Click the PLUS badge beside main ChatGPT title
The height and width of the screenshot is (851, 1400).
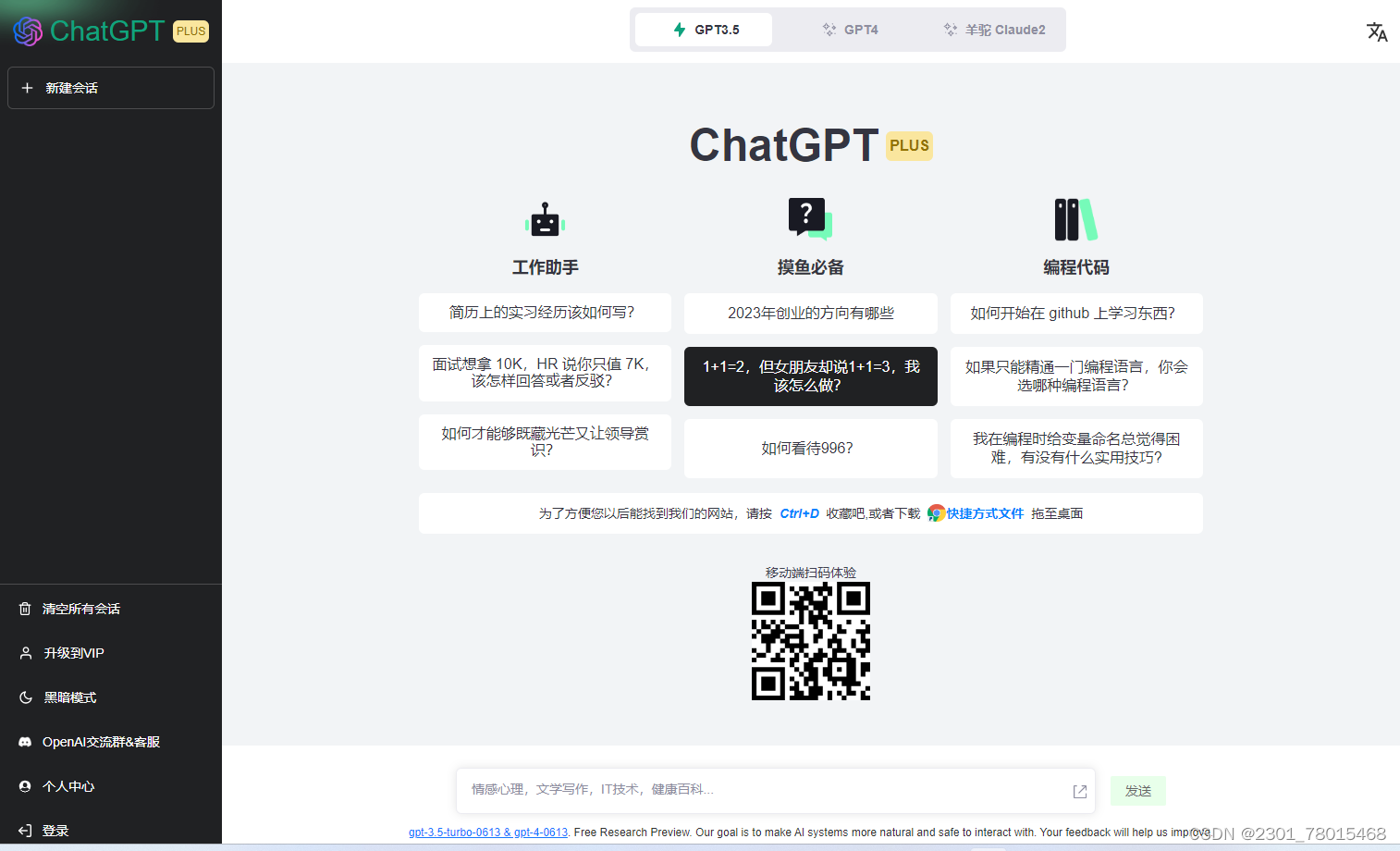click(x=910, y=145)
